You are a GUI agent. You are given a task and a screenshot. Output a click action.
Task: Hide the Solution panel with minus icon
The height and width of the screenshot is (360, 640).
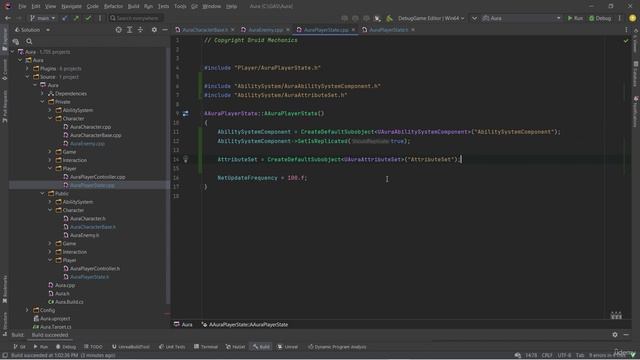pos(165,30)
